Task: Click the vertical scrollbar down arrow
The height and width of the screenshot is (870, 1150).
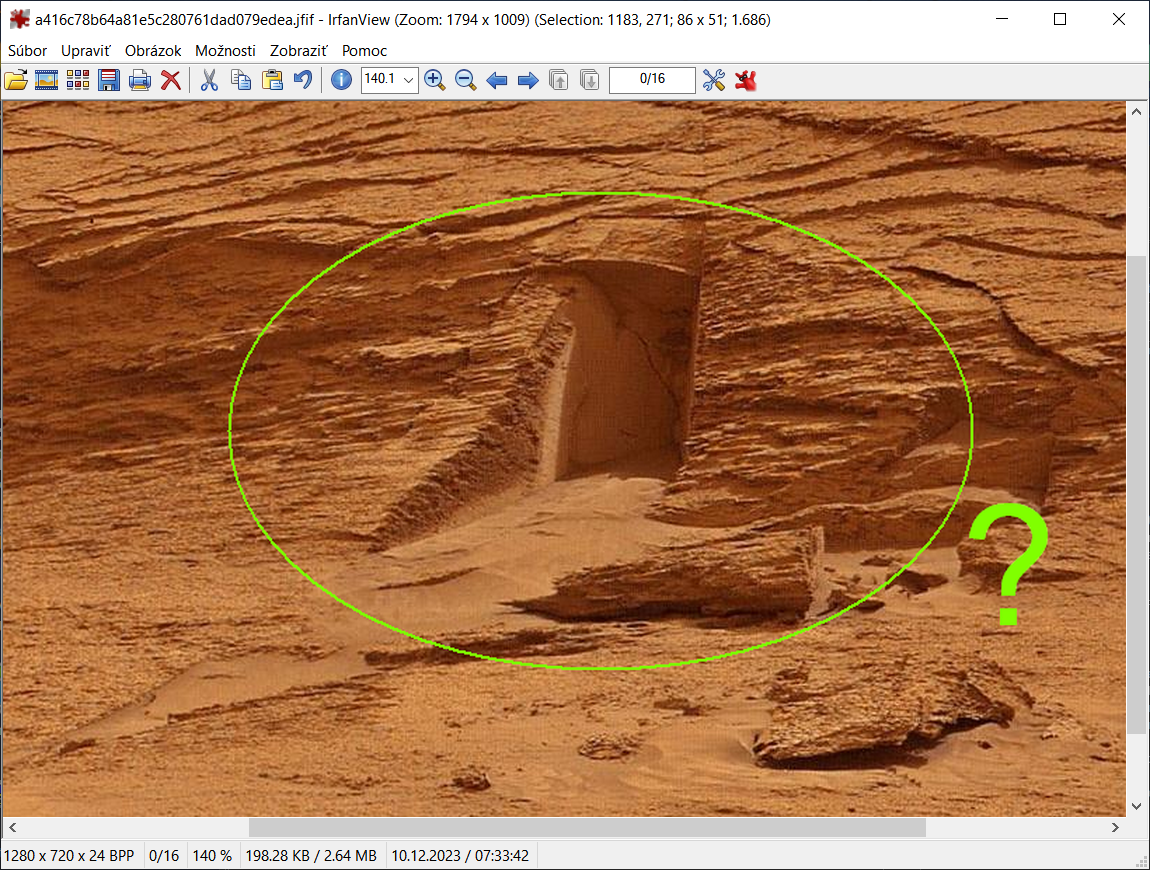Action: click(x=1136, y=806)
